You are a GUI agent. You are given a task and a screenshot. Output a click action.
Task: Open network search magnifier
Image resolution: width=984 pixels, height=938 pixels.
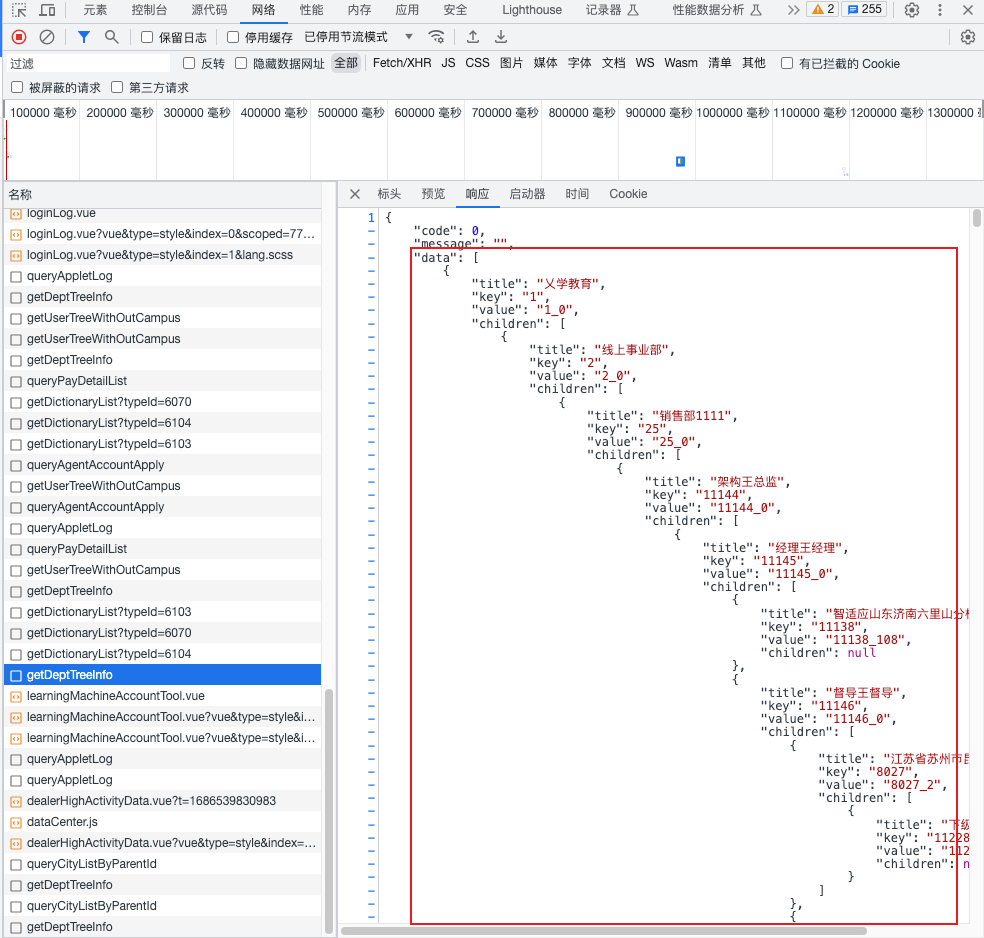pyautogui.click(x=111, y=37)
